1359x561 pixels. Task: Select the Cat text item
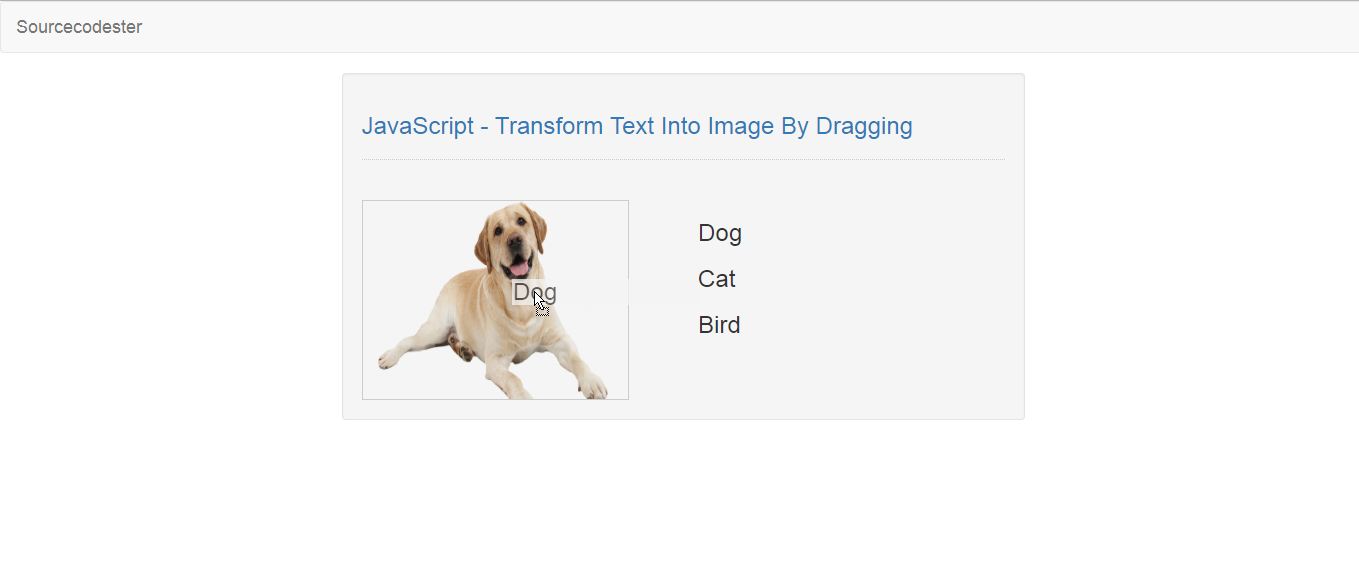[717, 279]
